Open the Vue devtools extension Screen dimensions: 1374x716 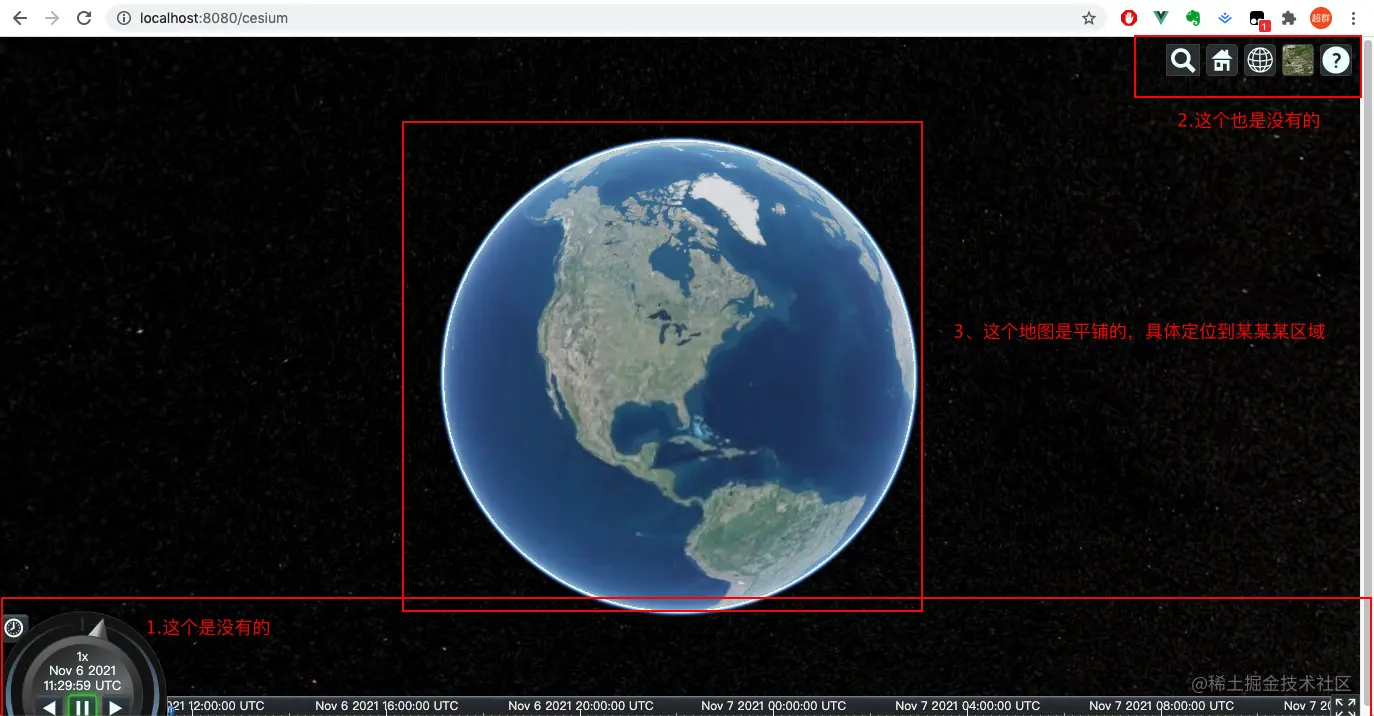pos(1161,18)
